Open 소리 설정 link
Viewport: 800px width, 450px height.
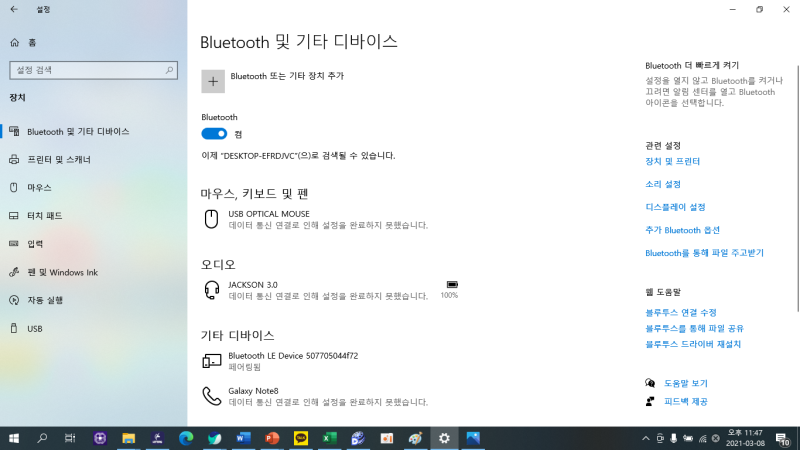click(x=663, y=184)
